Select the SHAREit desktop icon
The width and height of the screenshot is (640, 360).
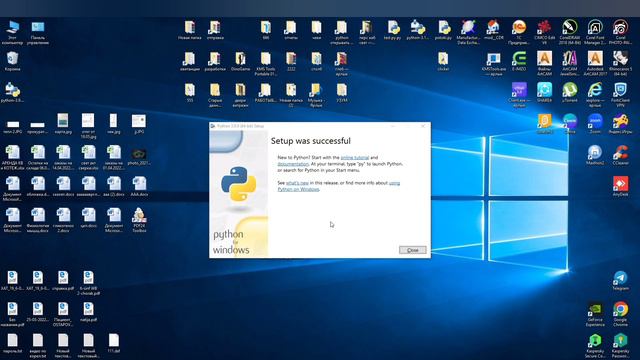544,92
